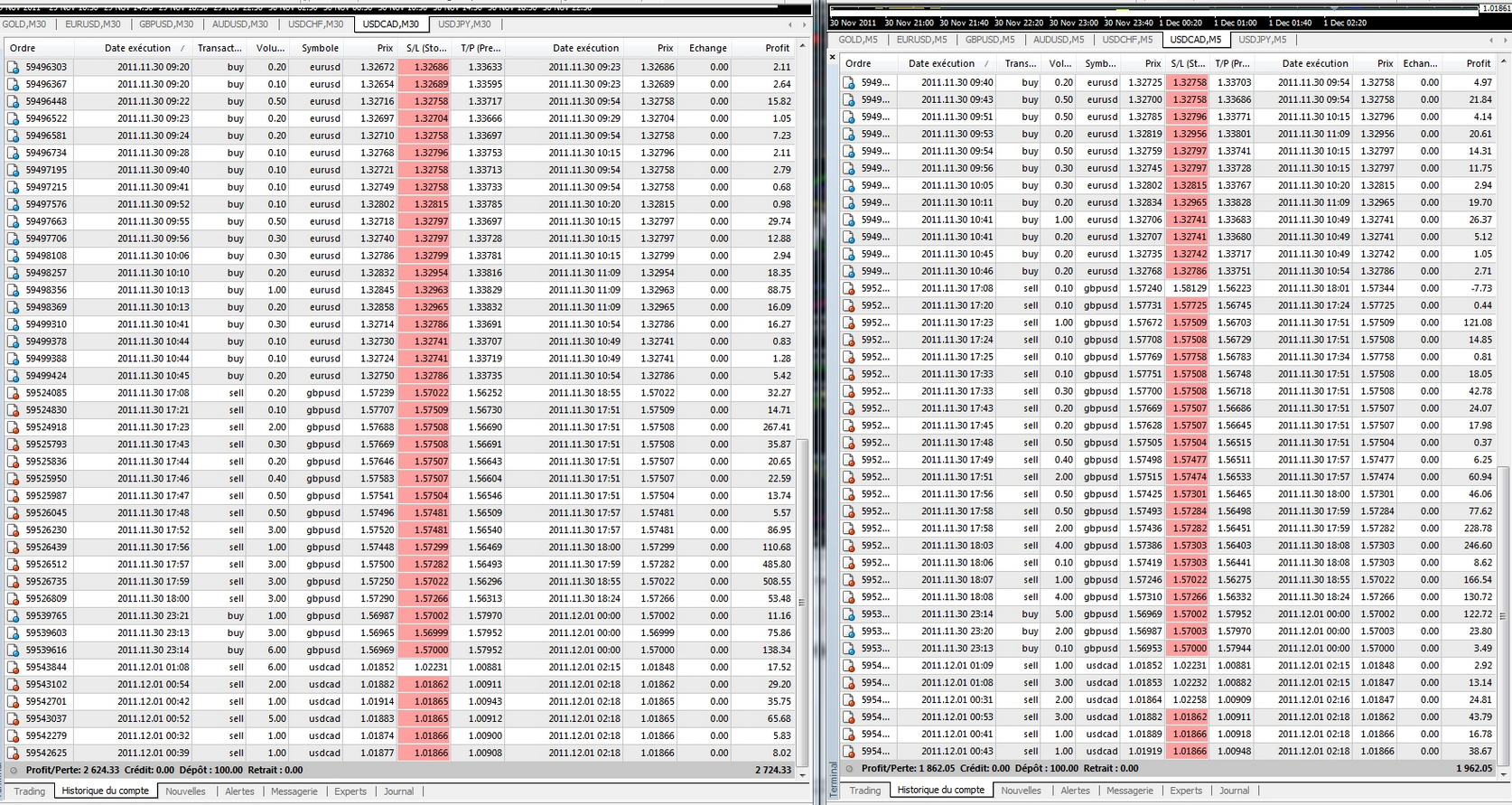
Task: Sort left table by Profit column header
Action: (777, 48)
